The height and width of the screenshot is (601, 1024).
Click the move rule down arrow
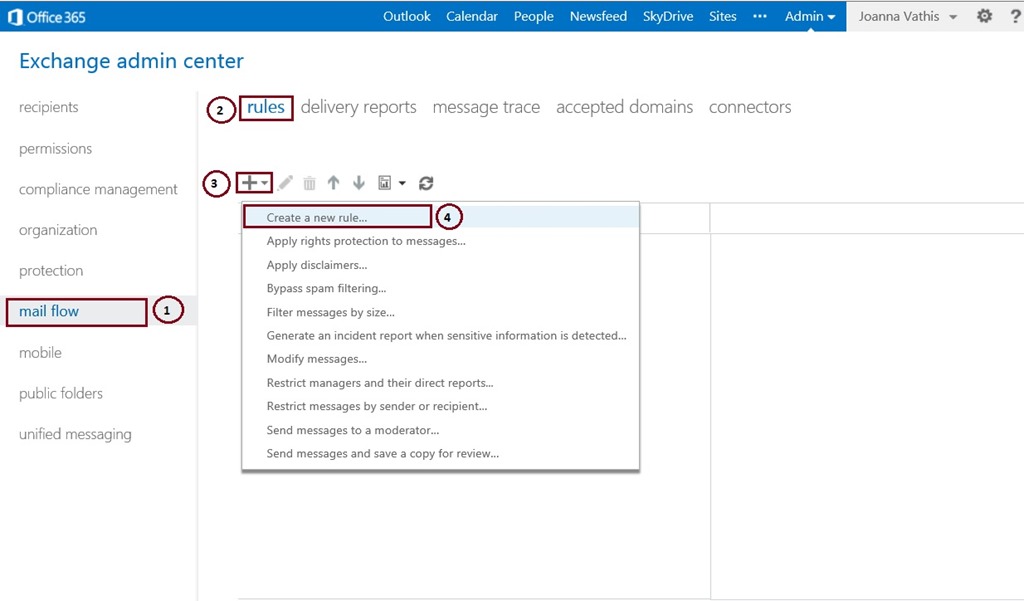coord(359,183)
